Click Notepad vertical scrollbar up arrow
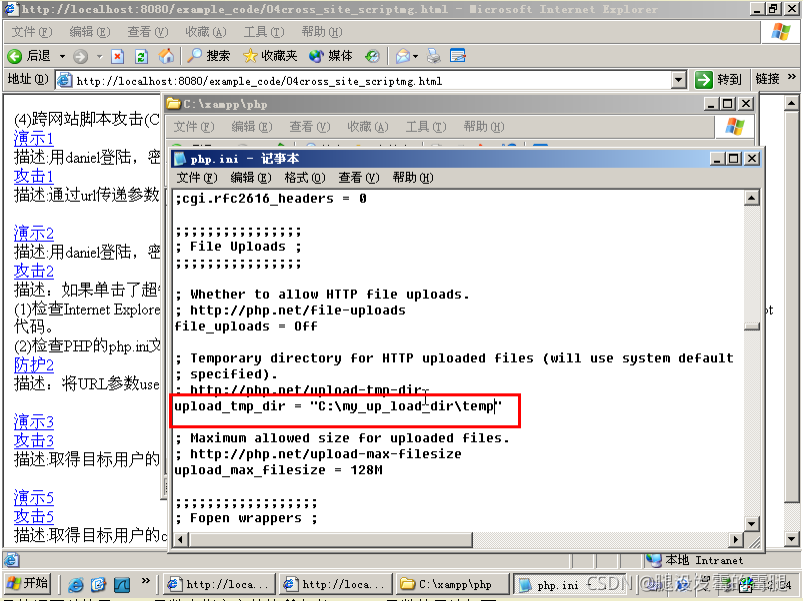Screen dimensions: 803x601 click(x=751, y=198)
